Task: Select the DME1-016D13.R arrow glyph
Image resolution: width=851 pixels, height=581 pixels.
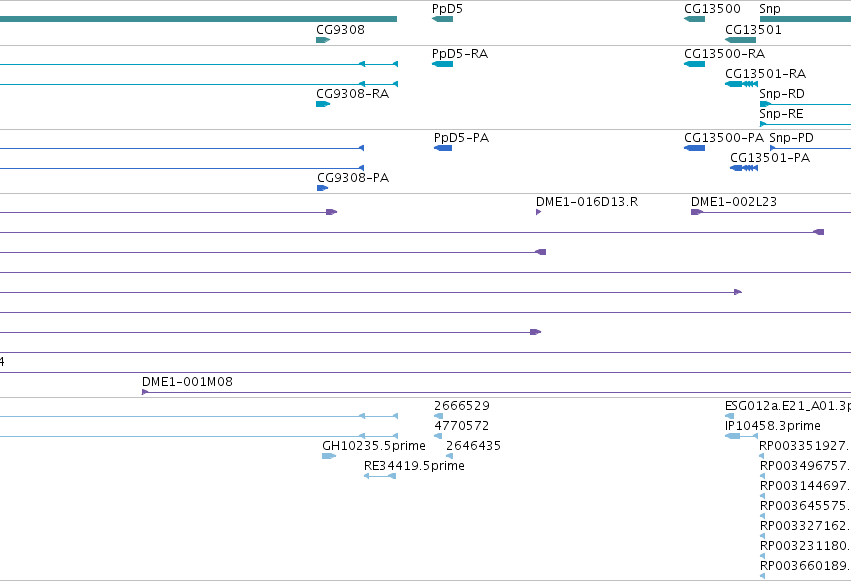Action: tap(538, 212)
